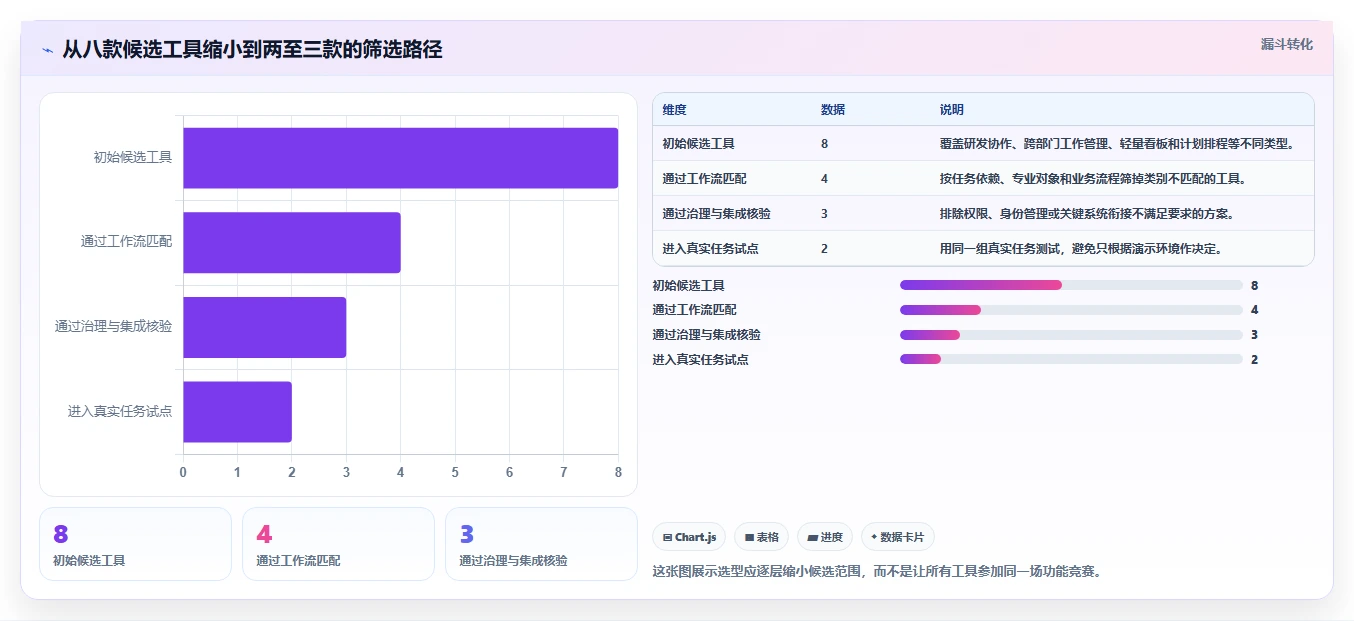
Task: Click the 通过治理与集成核验 progress bar showing 3
Action: click(1071, 335)
